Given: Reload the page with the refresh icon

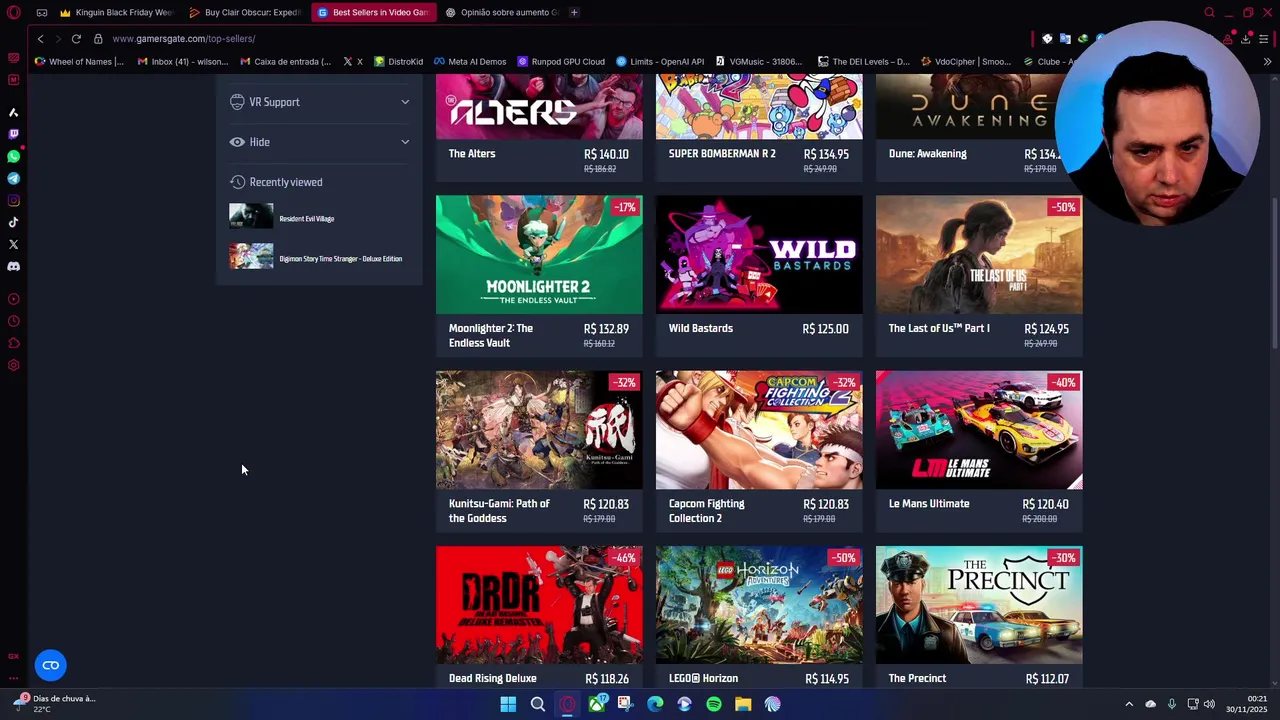Looking at the screenshot, I should coord(76,38).
